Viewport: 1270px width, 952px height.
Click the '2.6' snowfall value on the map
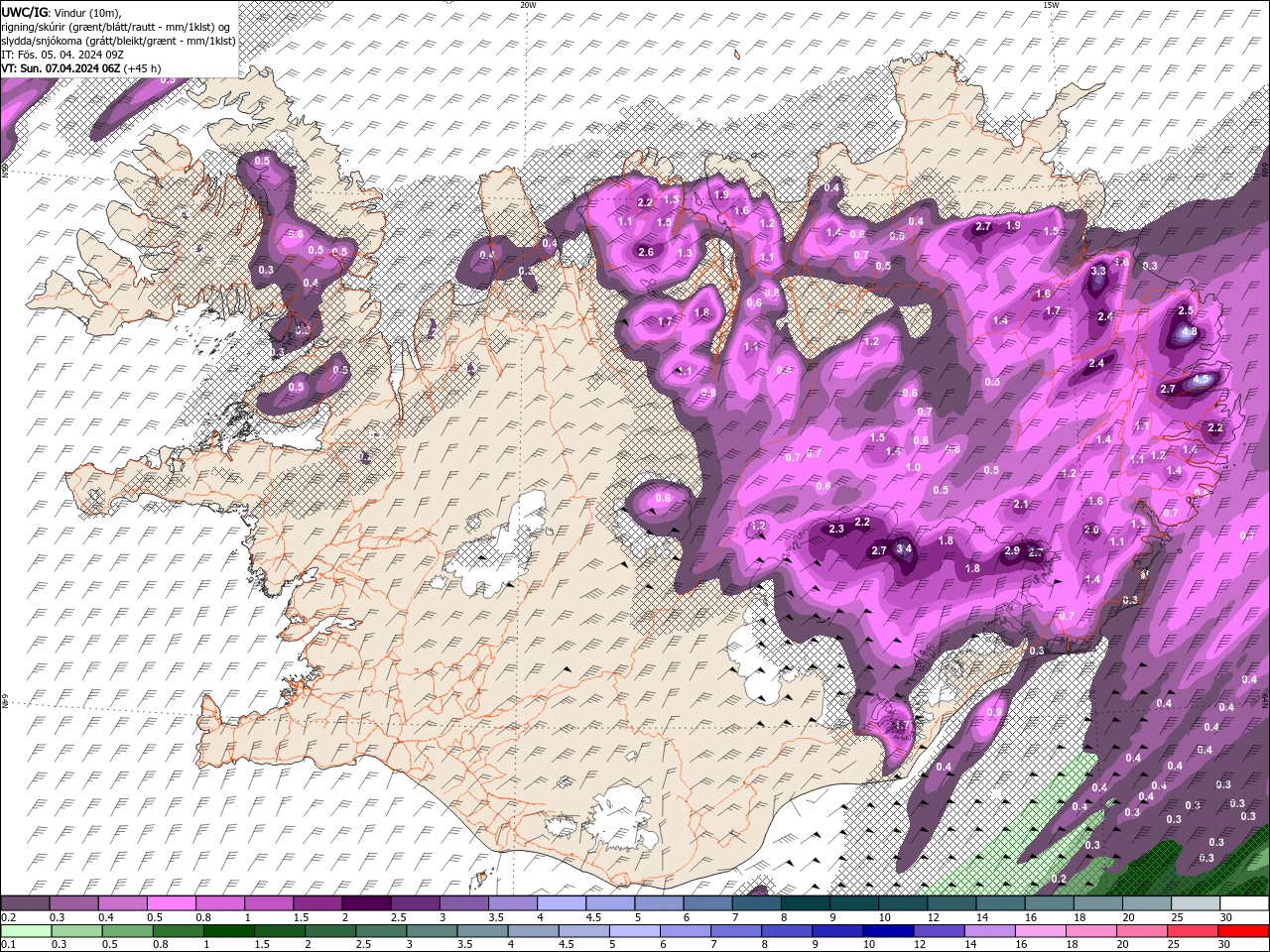point(646,252)
